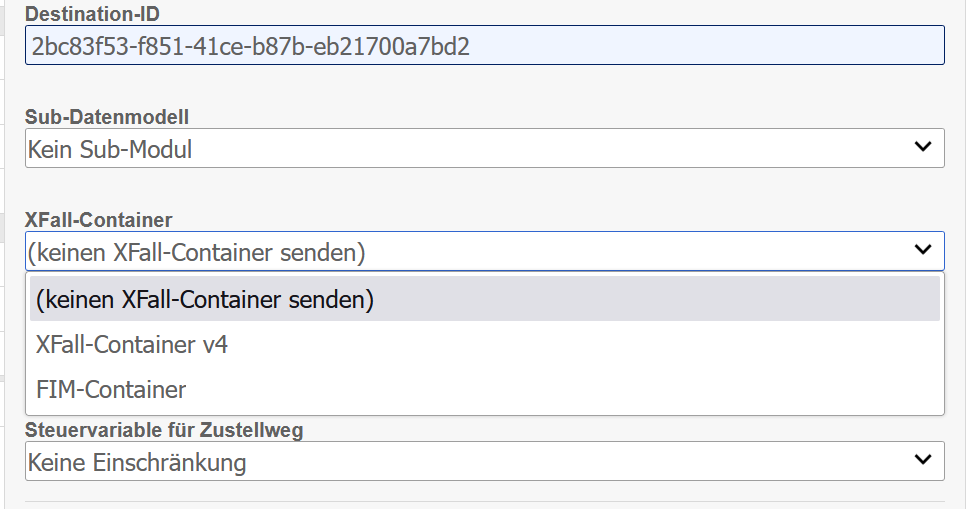
Task: Pick '(keinen XFall-Container senden)' in the open list
Action: point(204,300)
